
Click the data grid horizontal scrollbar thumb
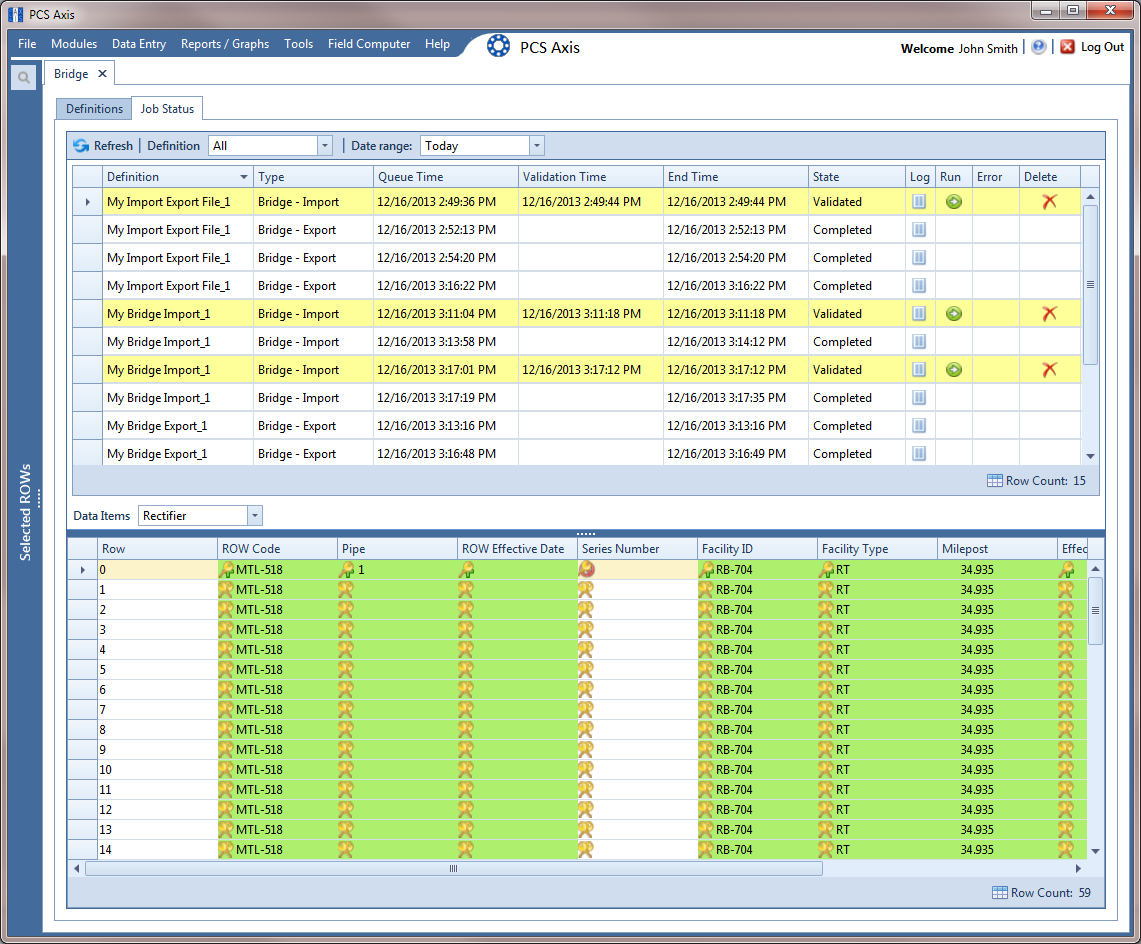453,868
